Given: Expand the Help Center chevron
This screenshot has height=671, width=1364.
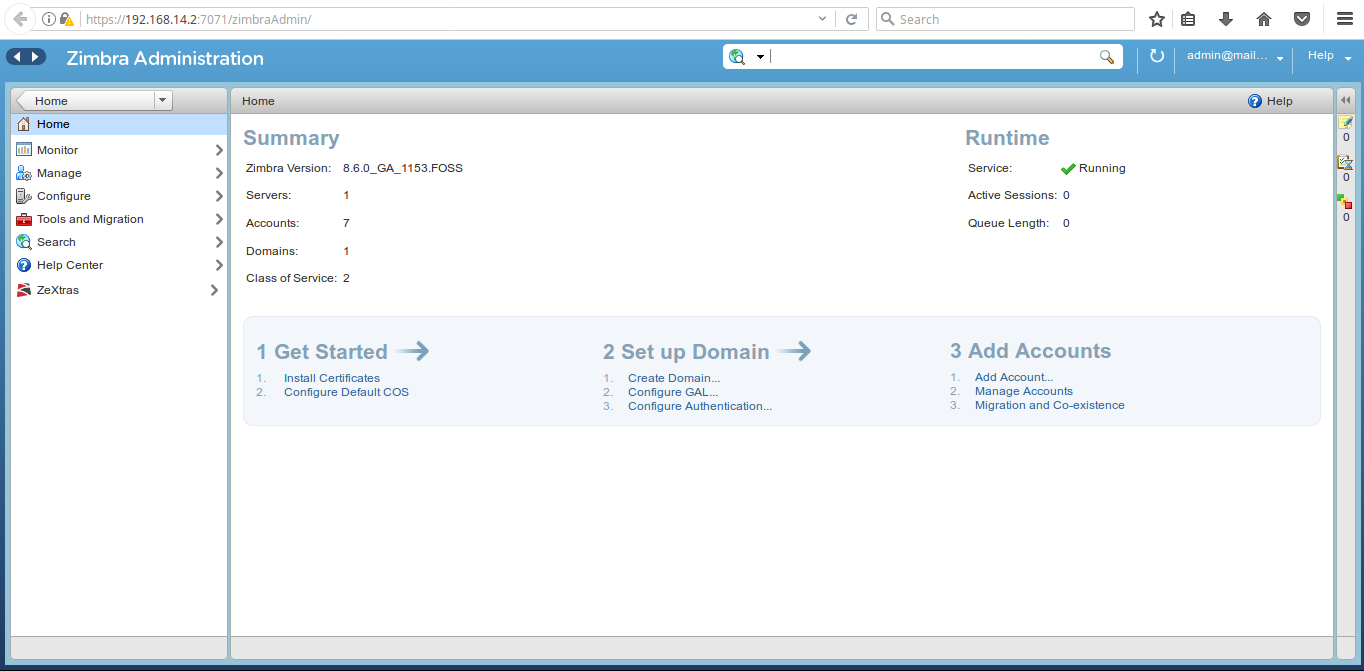Looking at the screenshot, I should pos(219,265).
